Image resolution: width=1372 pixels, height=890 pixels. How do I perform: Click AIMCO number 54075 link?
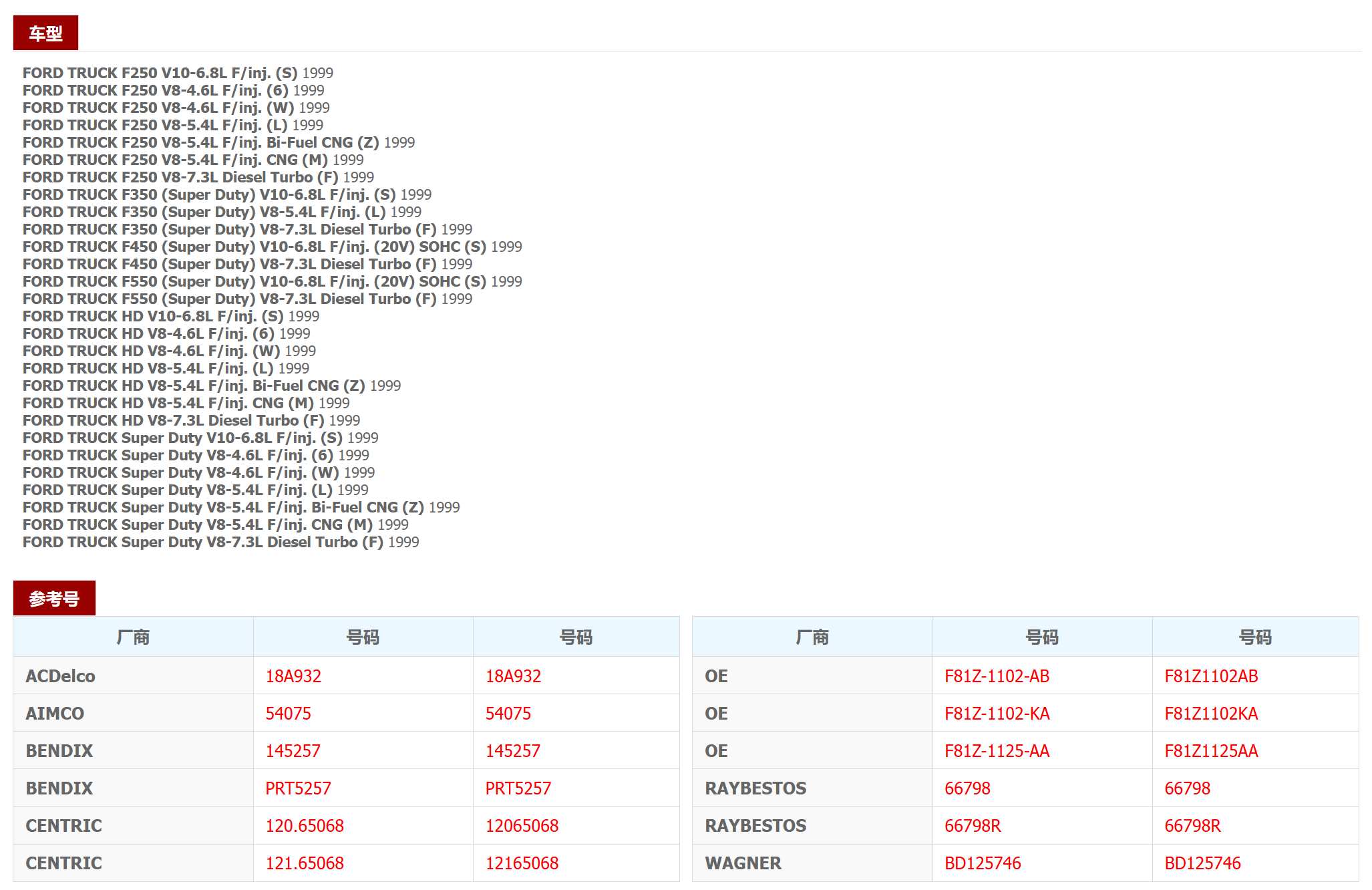288,714
